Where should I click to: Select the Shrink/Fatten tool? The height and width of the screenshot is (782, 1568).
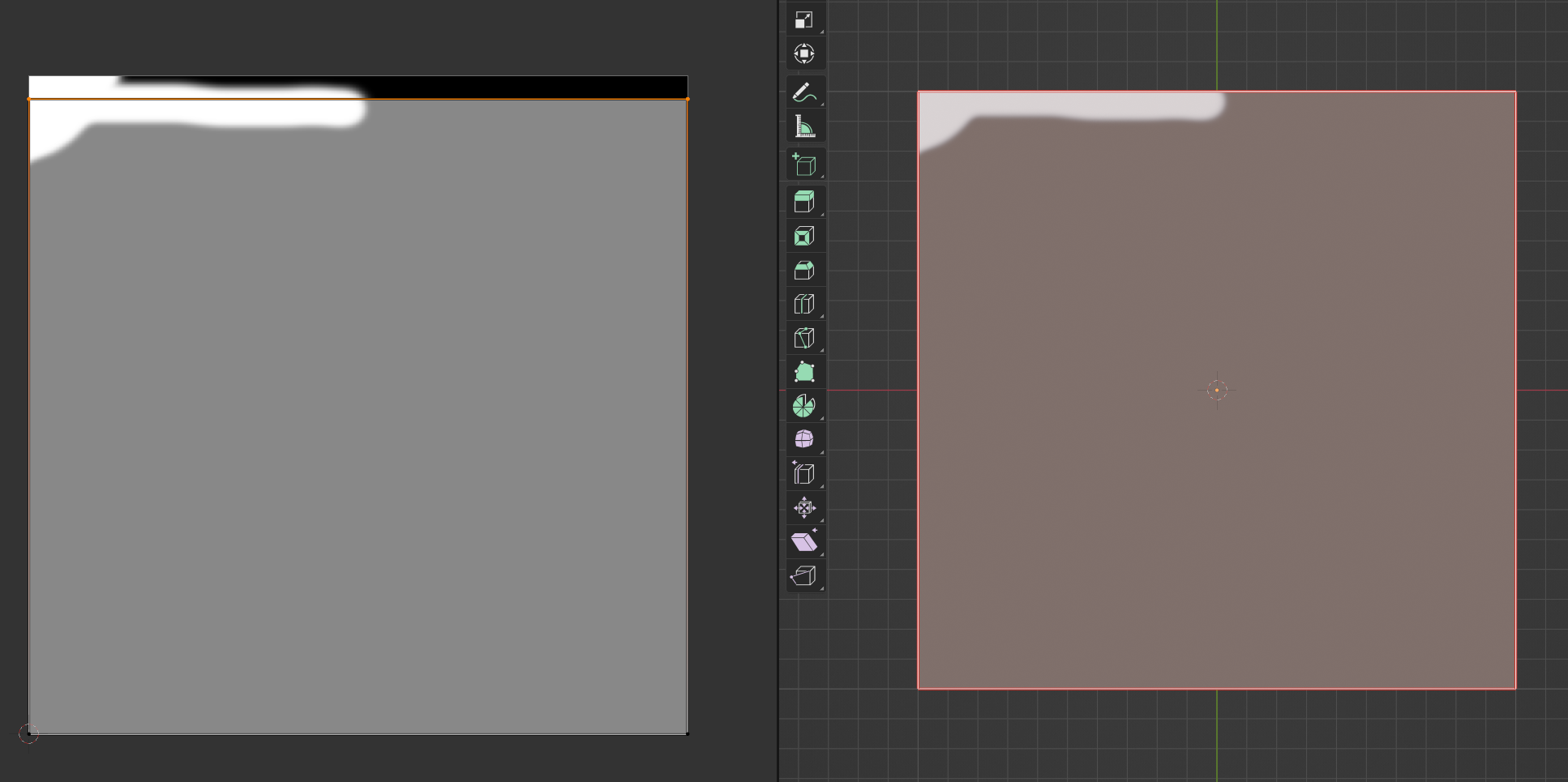pyautogui.click(x=804, y=508)
